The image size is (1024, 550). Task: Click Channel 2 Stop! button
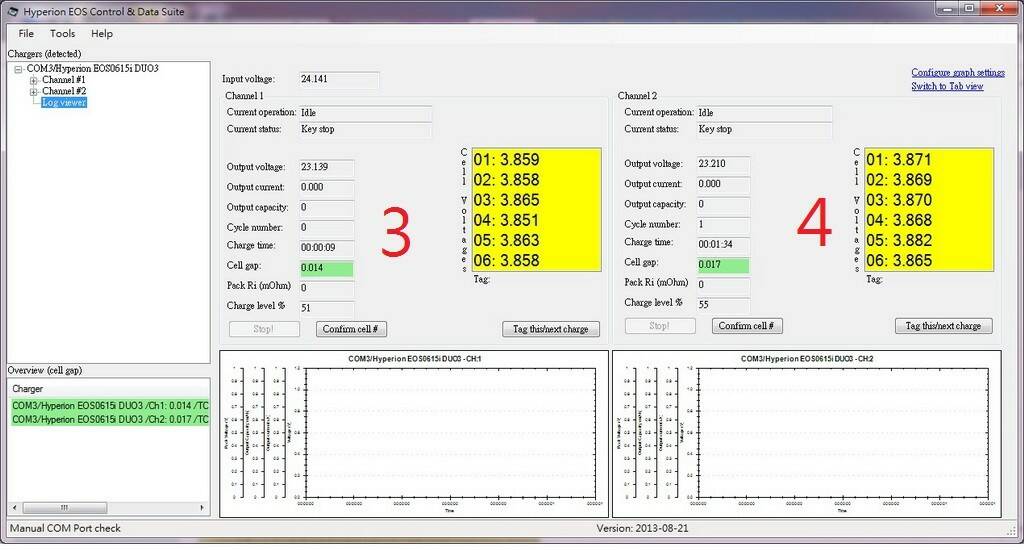point(660,325)
